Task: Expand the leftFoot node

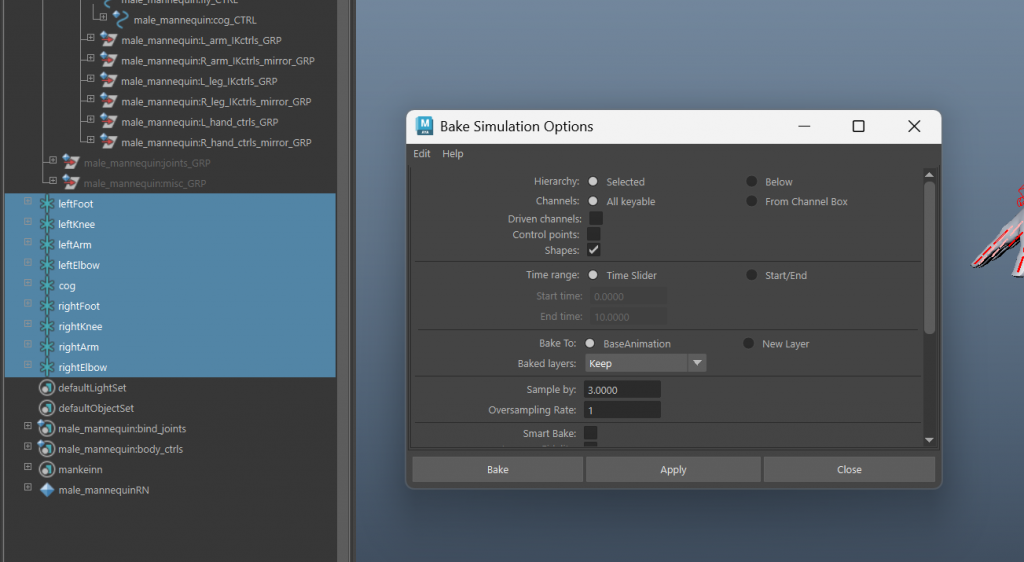Action: pyautogui.click(x=27, y=201)
